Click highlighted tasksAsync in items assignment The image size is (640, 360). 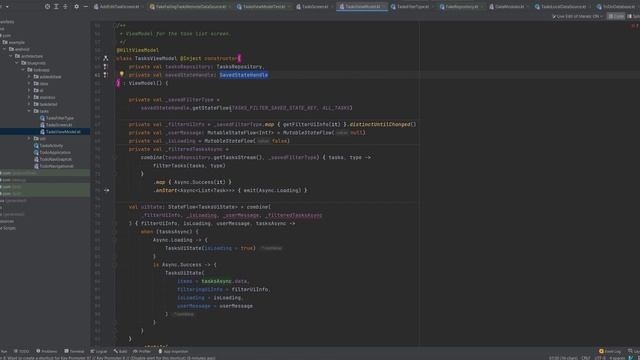click(216, 281)
